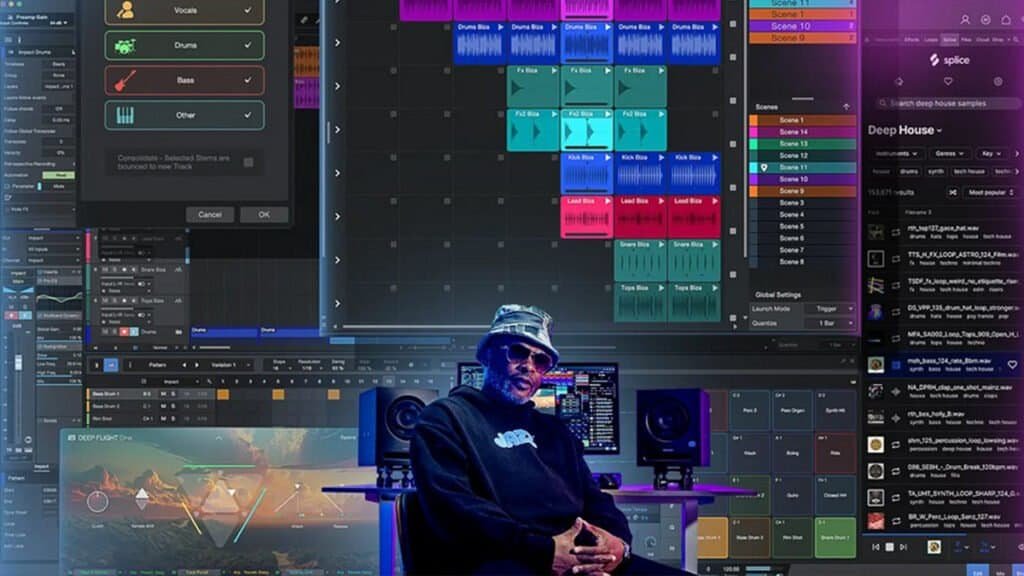Click Cancel in the stems dialog
Screen dimensions: 1024x576
coord(210,214)
